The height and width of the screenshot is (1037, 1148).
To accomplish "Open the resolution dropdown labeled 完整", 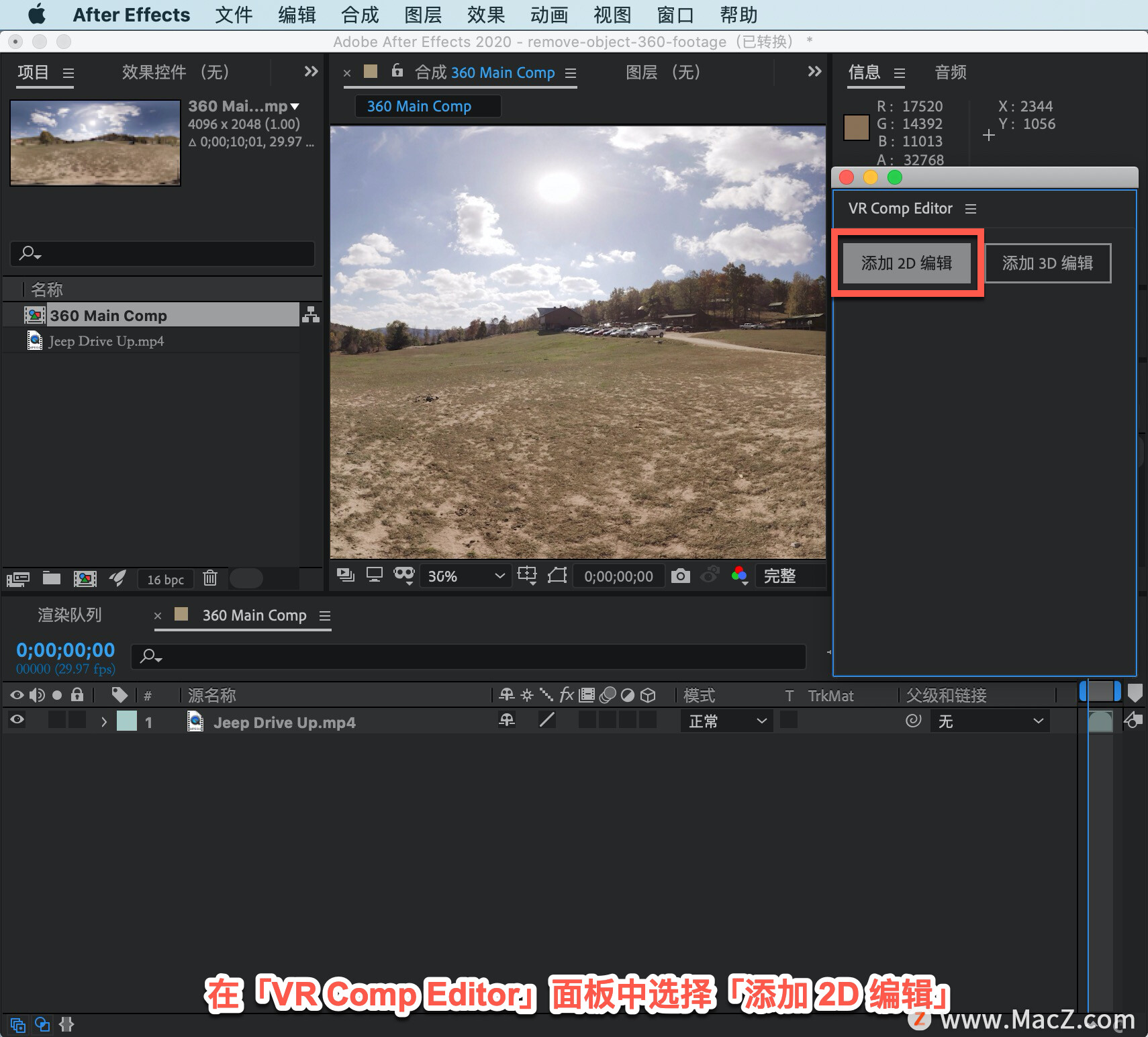I will tap(791, 576).
